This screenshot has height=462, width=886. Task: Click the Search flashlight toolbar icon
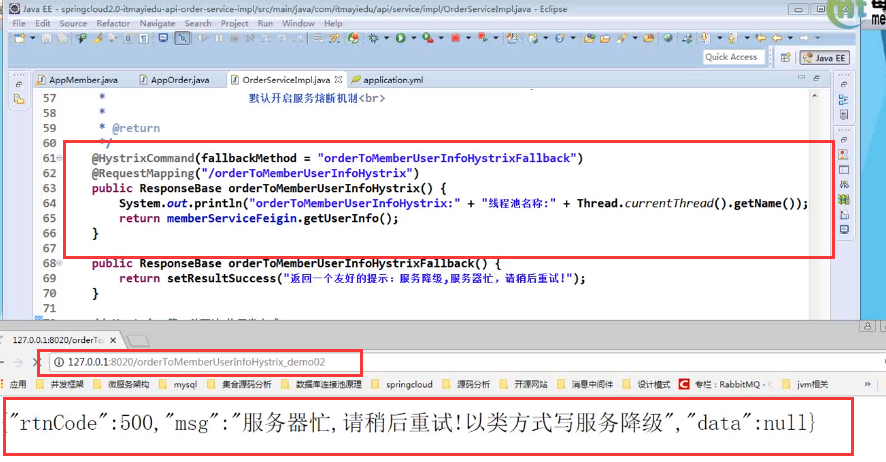coord(622,38)
